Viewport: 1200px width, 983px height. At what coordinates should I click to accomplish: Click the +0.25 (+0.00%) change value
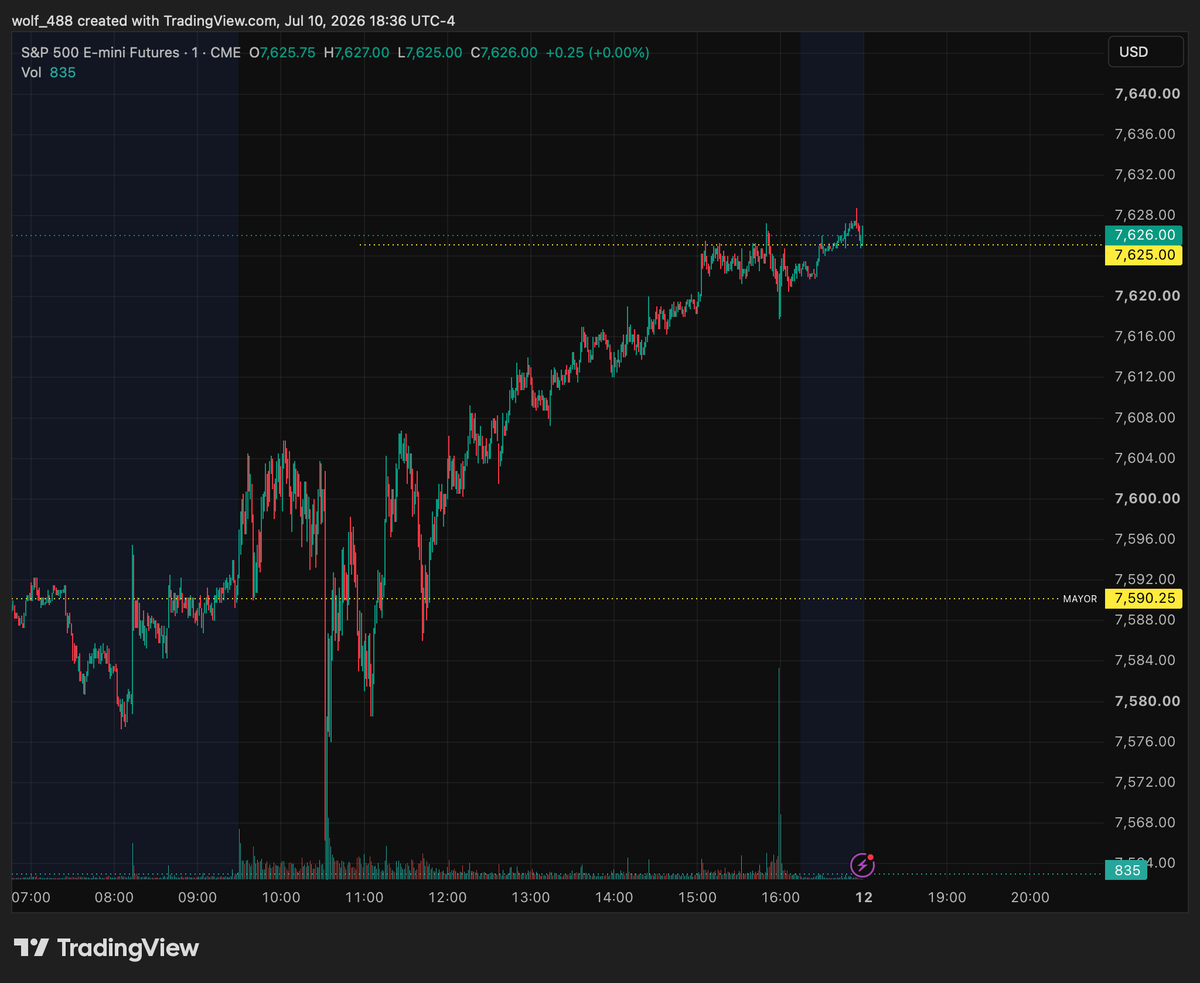tap(597, 52)
